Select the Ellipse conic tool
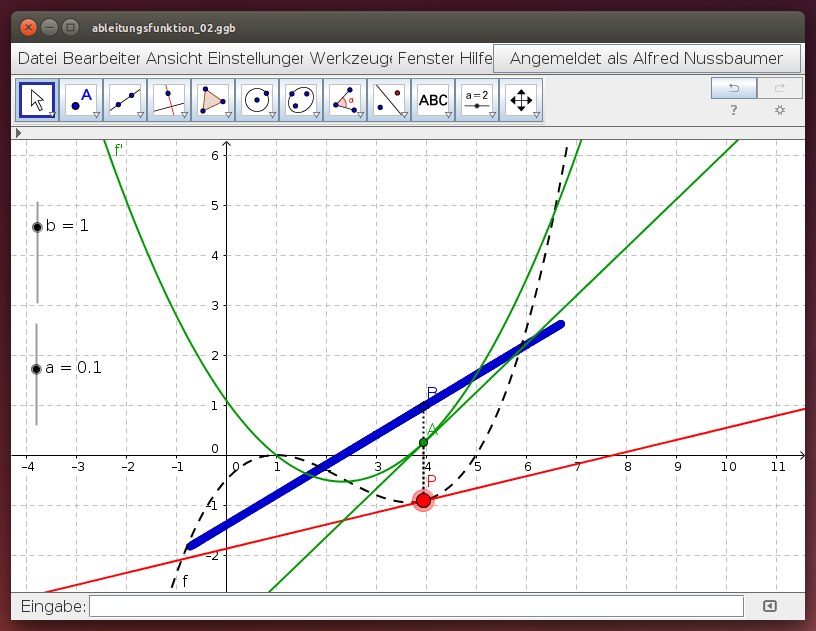Screen dimensions: 816x631 click(301, 100)
